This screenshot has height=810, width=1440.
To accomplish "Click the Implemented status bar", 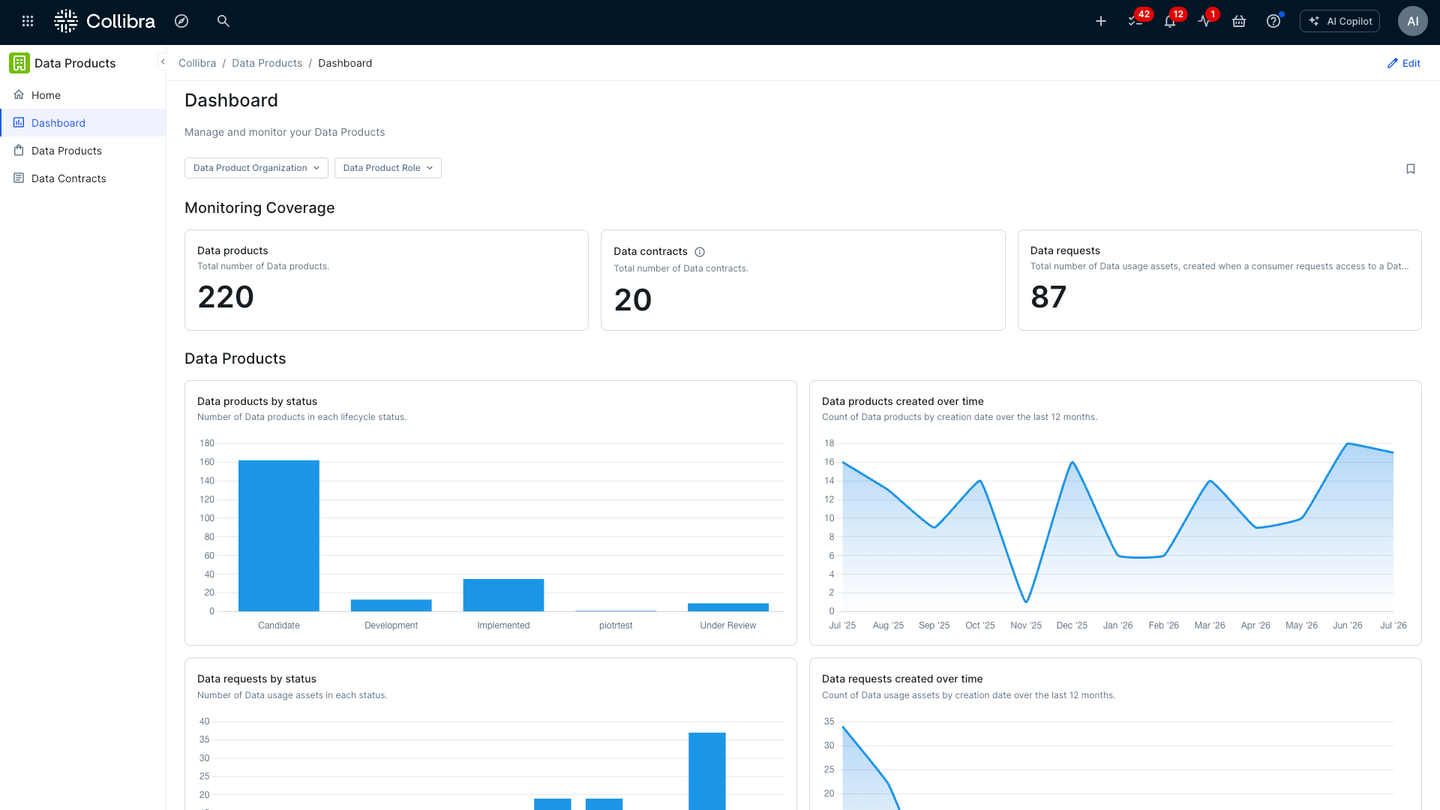I will pyautogui.click(x=503, y=595).
